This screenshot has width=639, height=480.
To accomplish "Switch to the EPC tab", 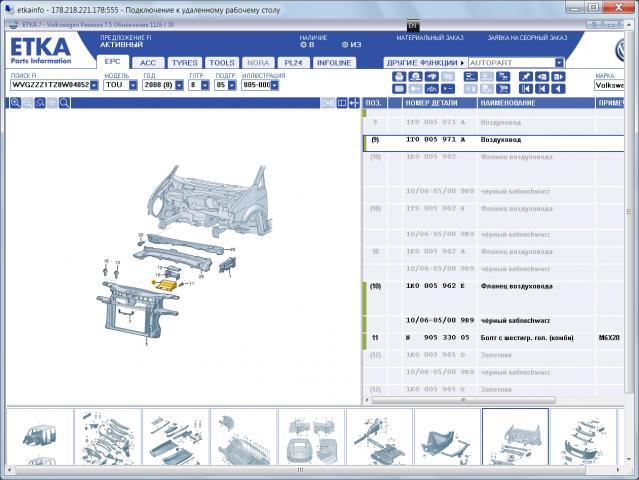I will 112,62.
